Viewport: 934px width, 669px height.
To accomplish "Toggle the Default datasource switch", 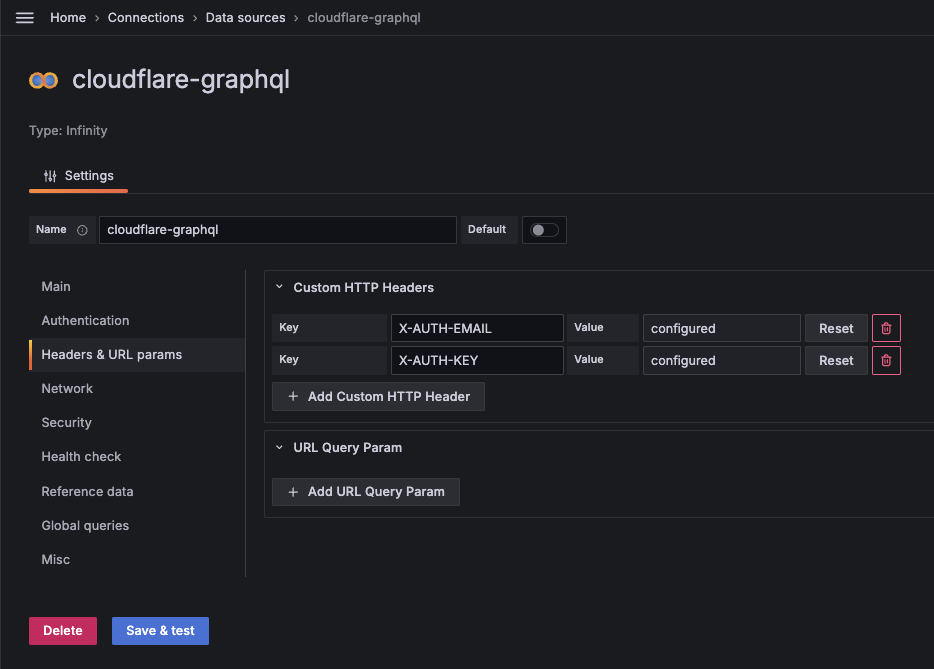I will (544, 230).
